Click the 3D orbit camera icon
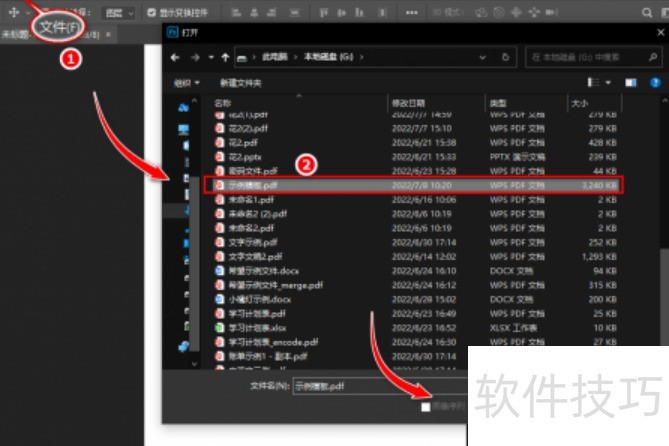The height and width of the screenshot is (446, 669). (x=481, y=13)
